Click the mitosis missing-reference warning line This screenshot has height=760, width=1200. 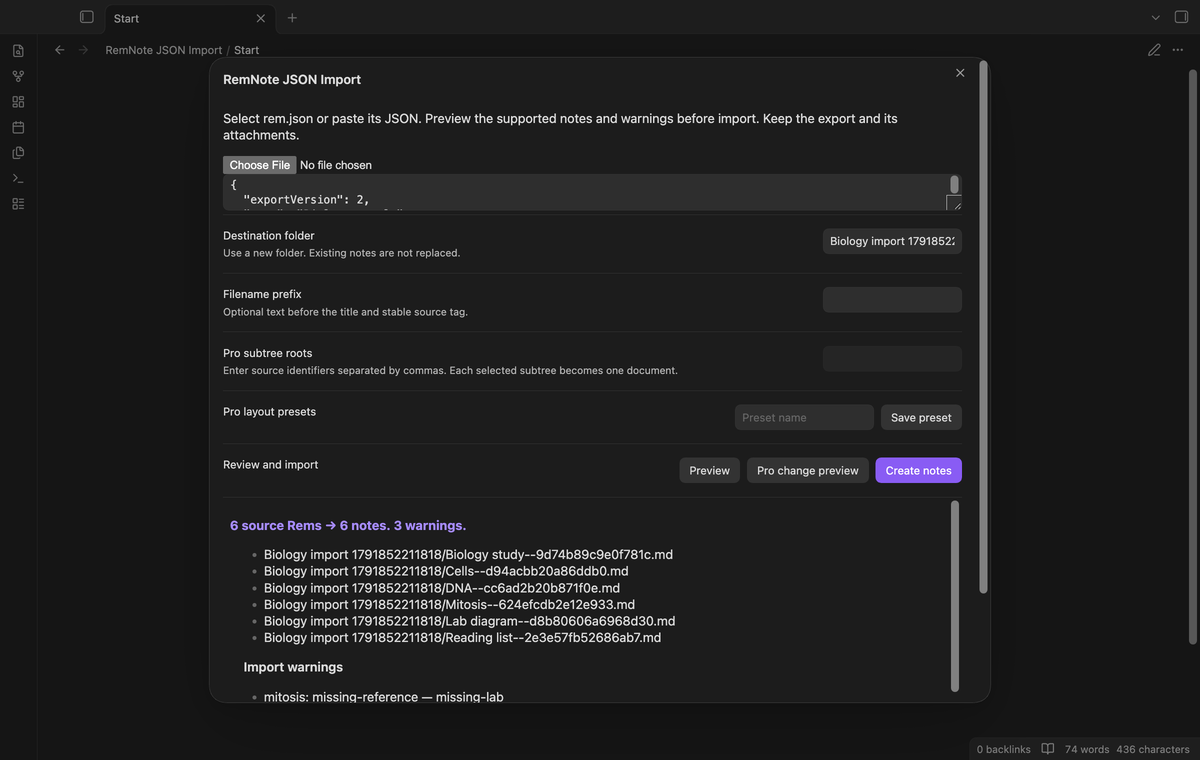pyautogui.click(x=384, y=696)
